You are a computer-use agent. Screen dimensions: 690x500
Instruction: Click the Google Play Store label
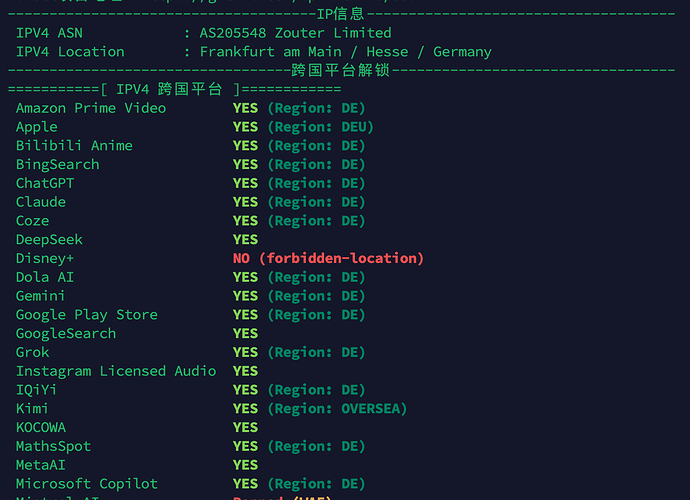click(87, 315)
